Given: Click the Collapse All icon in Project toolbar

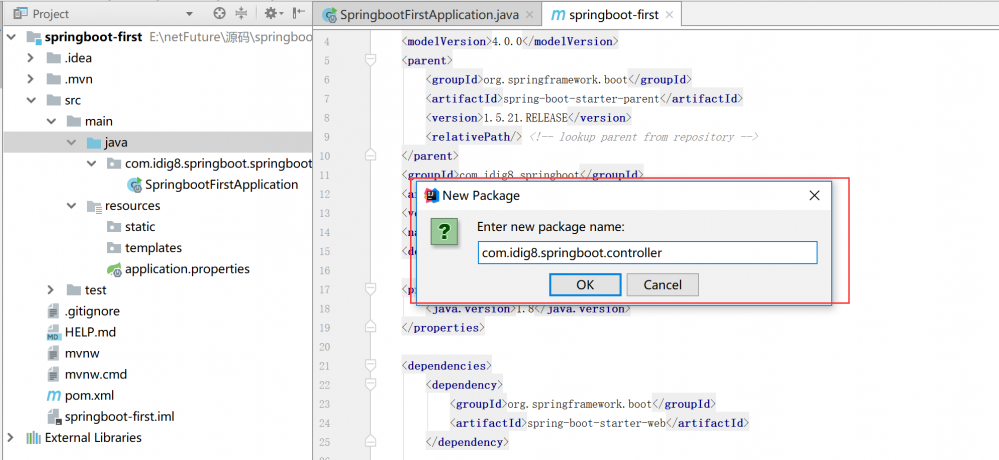Looking at the screenshot, I should [x=241, y=13].
